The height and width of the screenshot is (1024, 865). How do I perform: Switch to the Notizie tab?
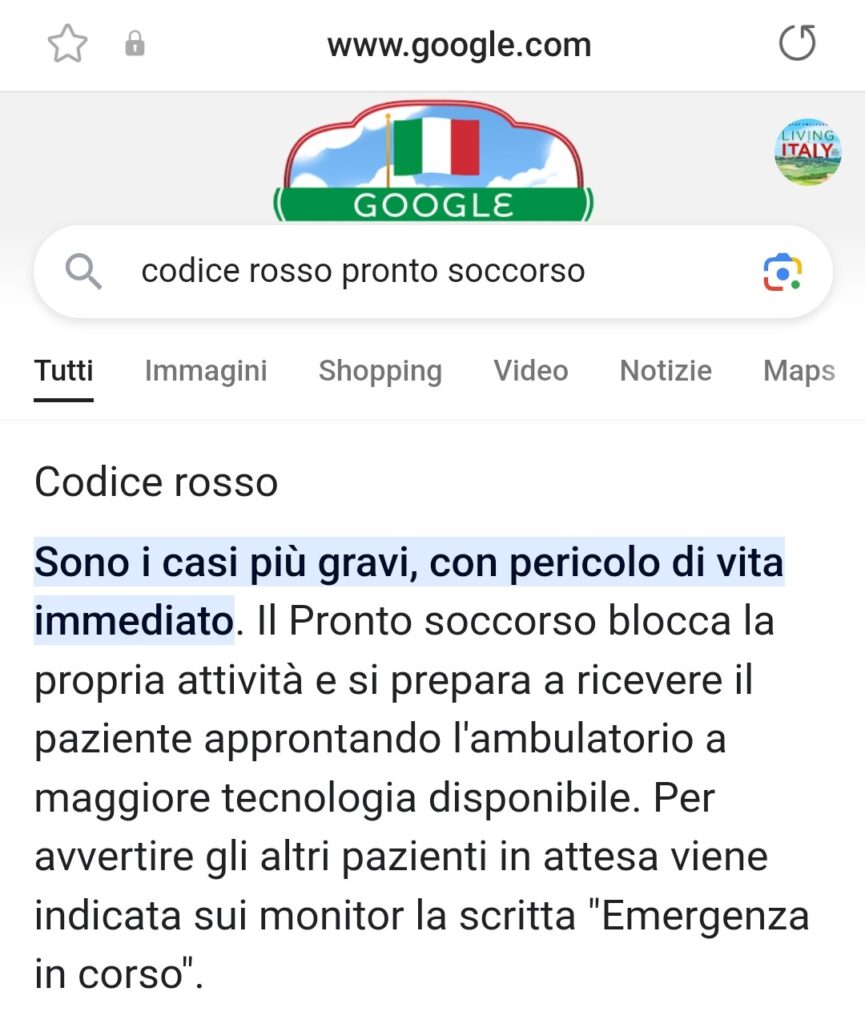click(665, 371)
